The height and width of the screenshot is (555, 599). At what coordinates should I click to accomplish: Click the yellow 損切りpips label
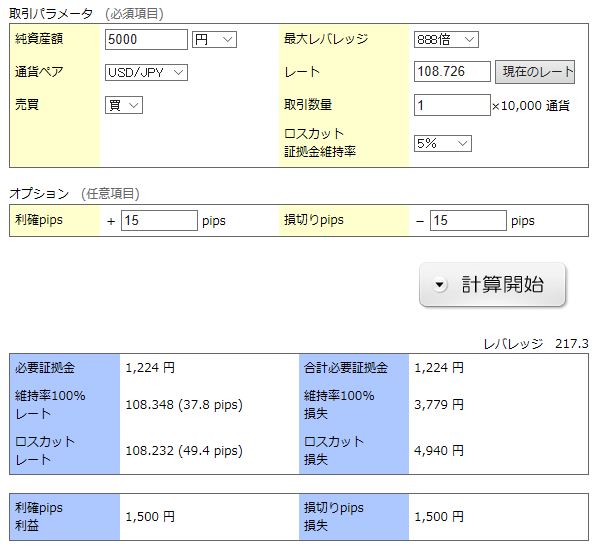click(314, 220)
